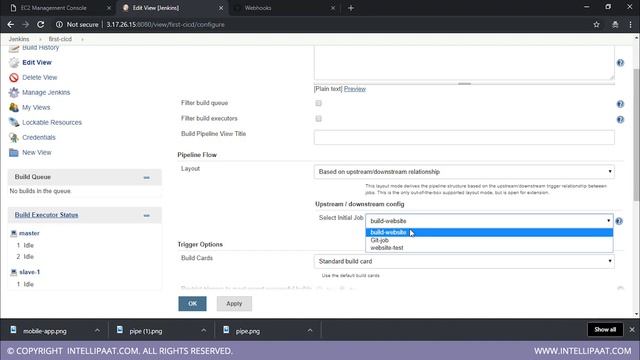The height and width of the screenshot is (360, 640).
Task: Click the Delete View red icon
Action: tap(14, 78)
